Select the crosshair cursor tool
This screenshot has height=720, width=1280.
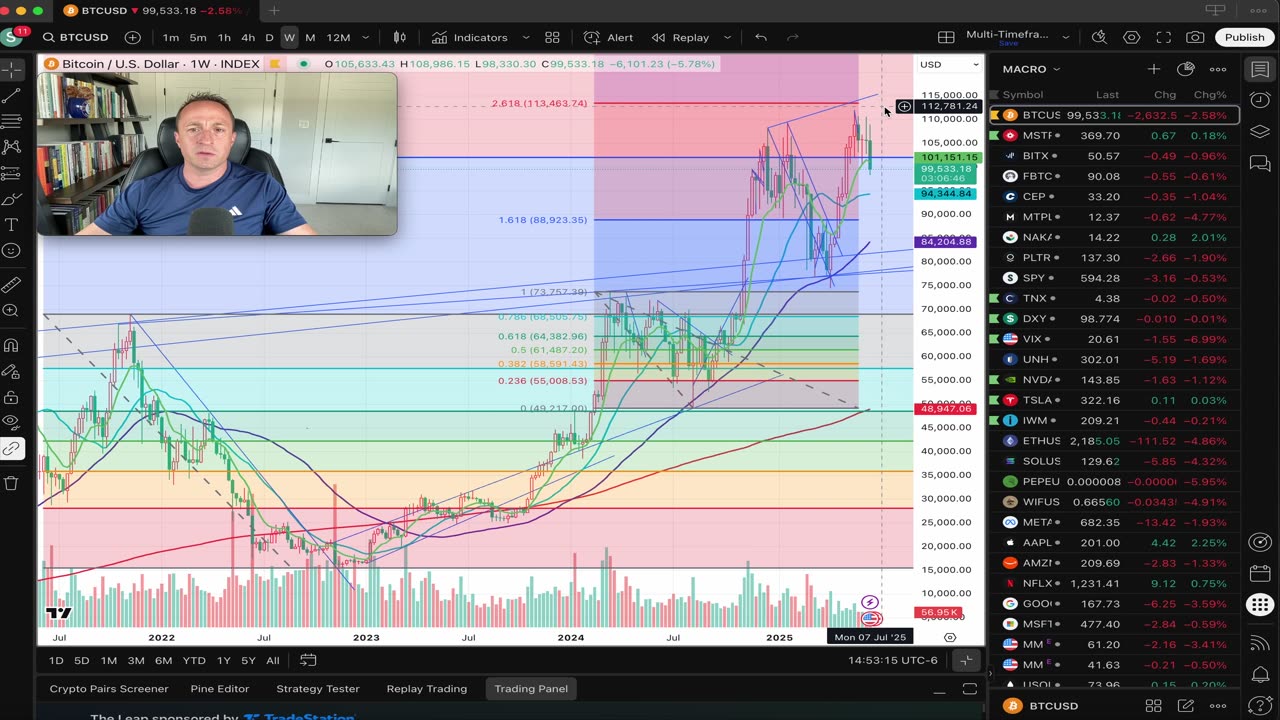[12, 70]
